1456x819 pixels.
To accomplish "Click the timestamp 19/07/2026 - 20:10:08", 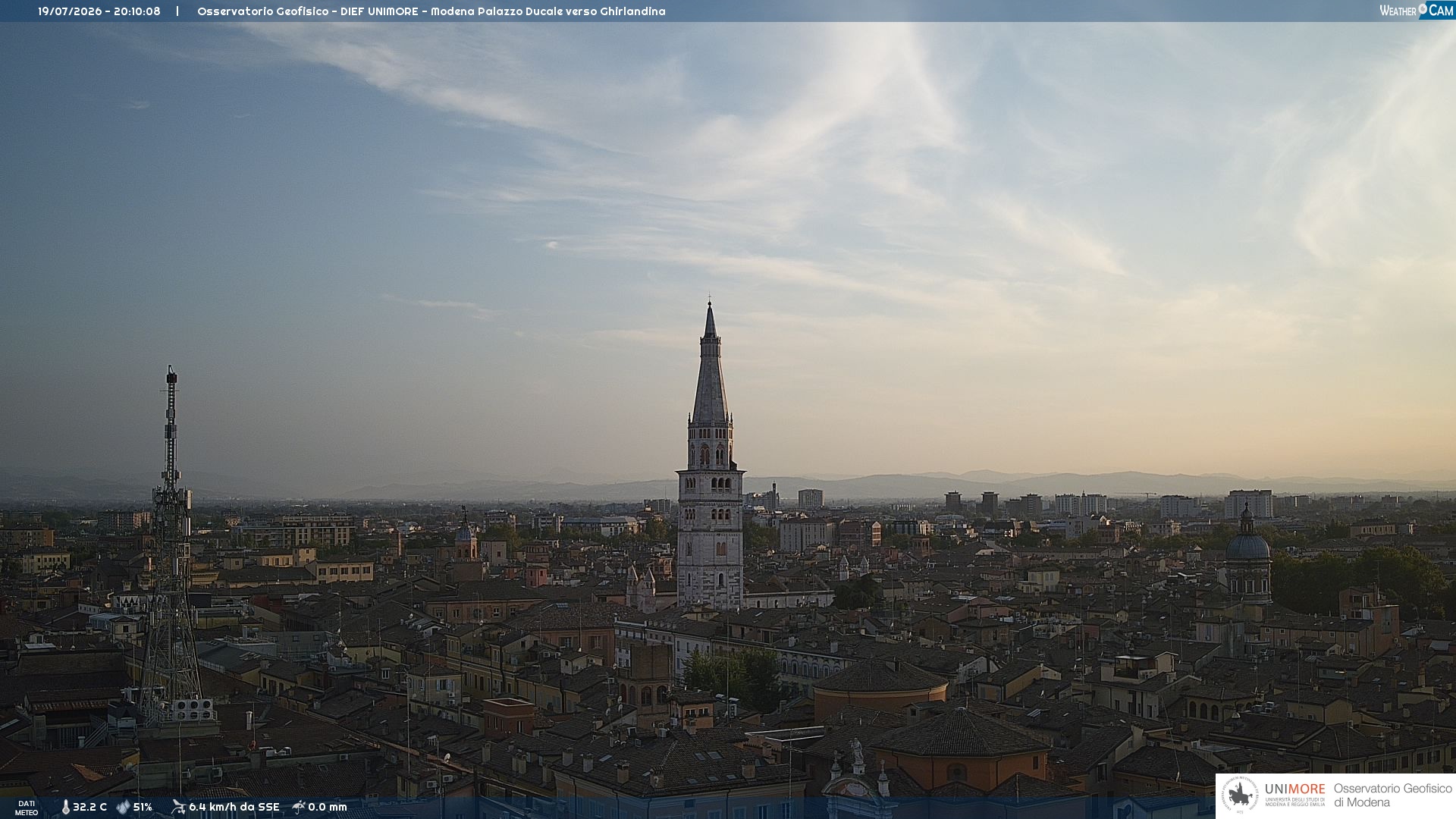I will coord(99,11).
